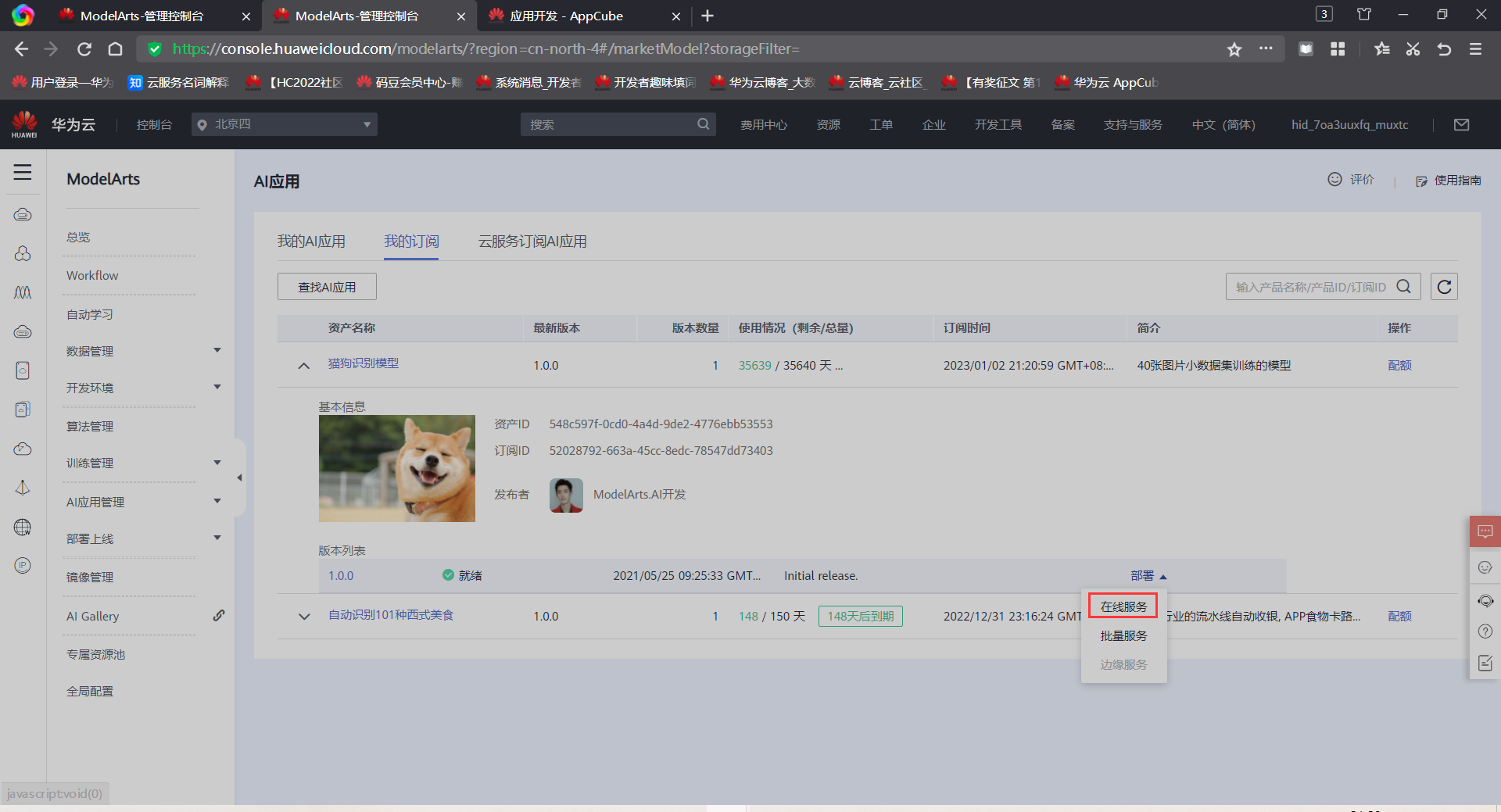Open the browser extensions grid icon
1501x812 pixels.
pos(1338,49)
